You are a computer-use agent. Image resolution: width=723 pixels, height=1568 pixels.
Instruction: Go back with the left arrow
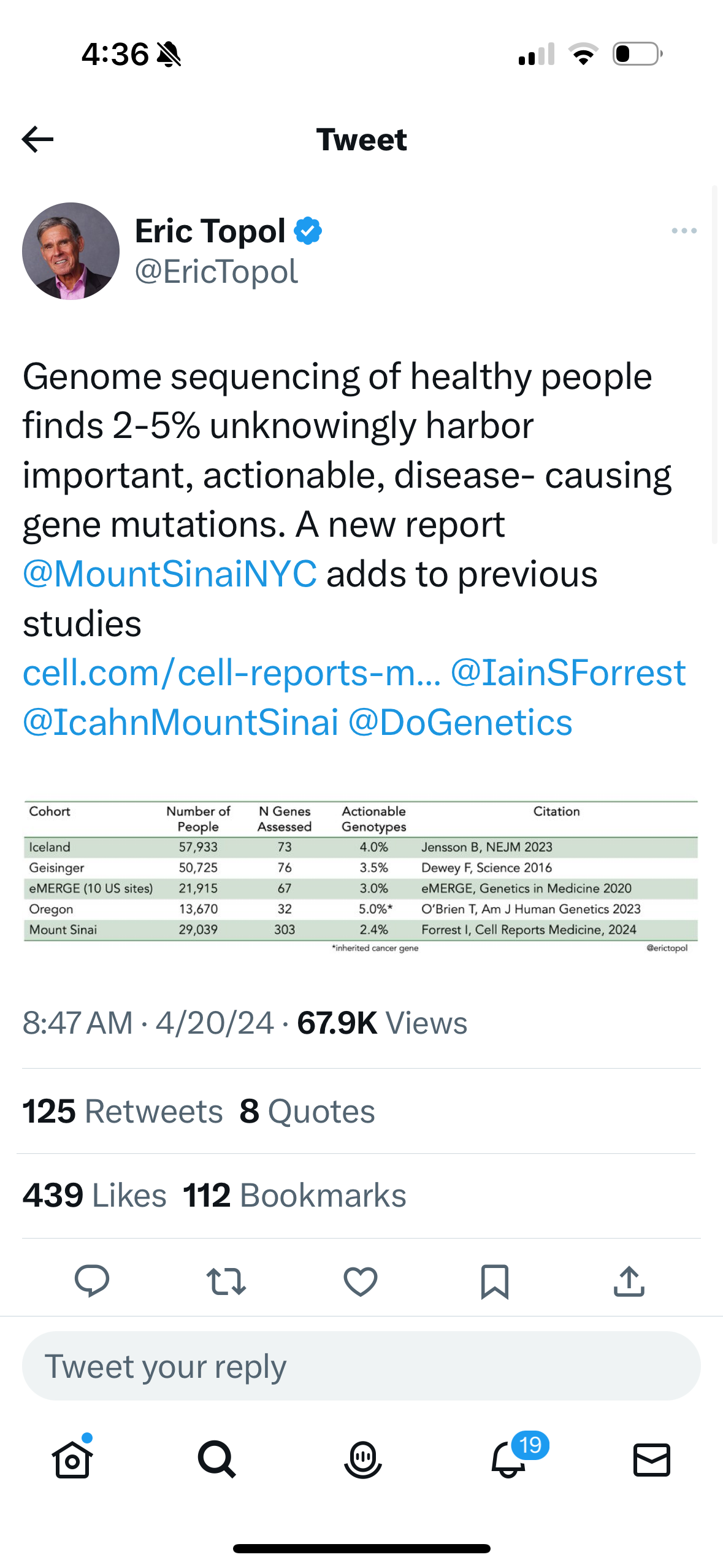pos(37,139)
